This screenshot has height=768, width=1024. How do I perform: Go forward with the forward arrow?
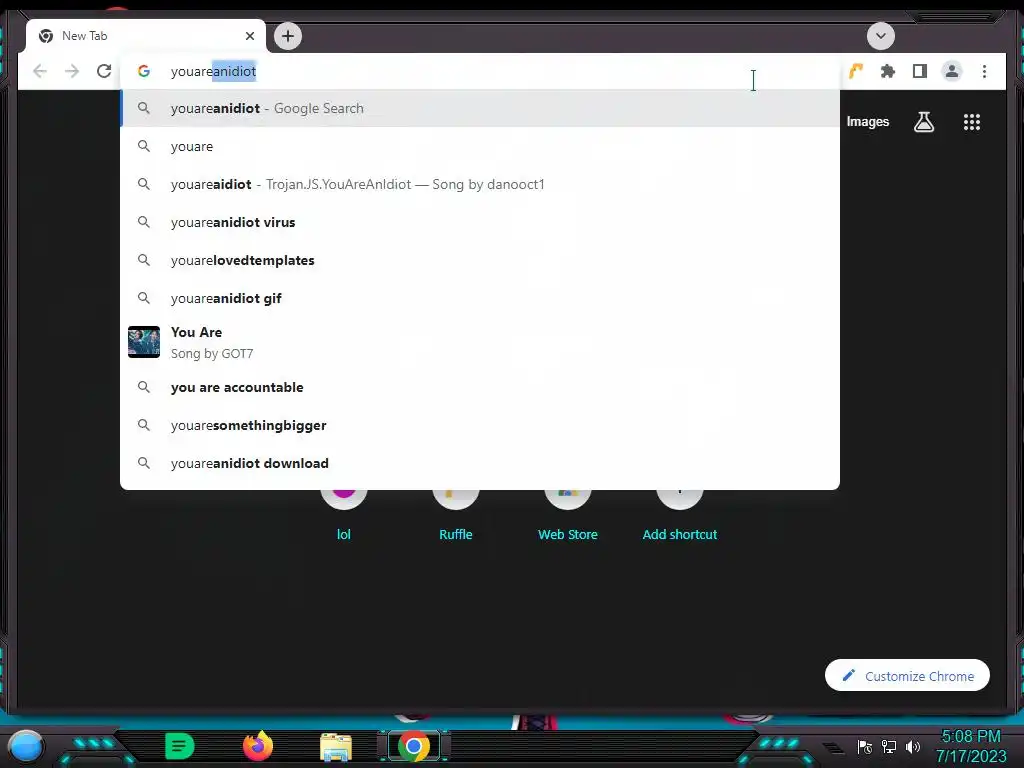72,71
